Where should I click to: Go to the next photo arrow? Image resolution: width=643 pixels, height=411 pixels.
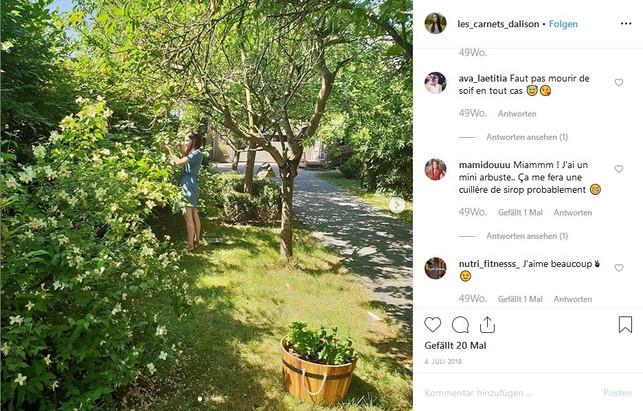coord(397,205)
